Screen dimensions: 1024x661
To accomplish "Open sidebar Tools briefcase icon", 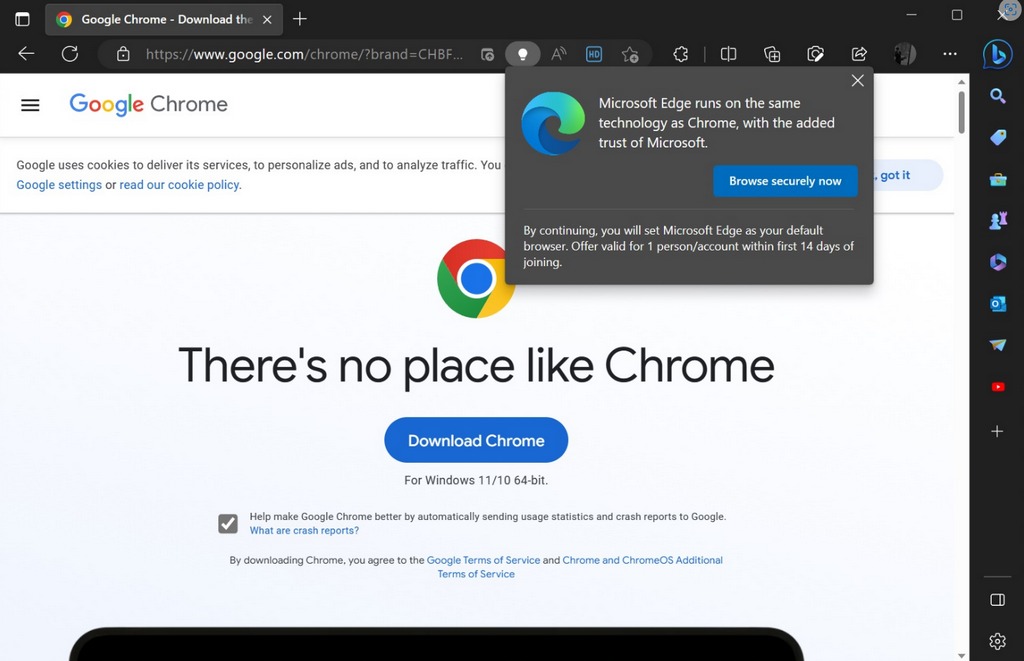I will click(x=997, y=179).
